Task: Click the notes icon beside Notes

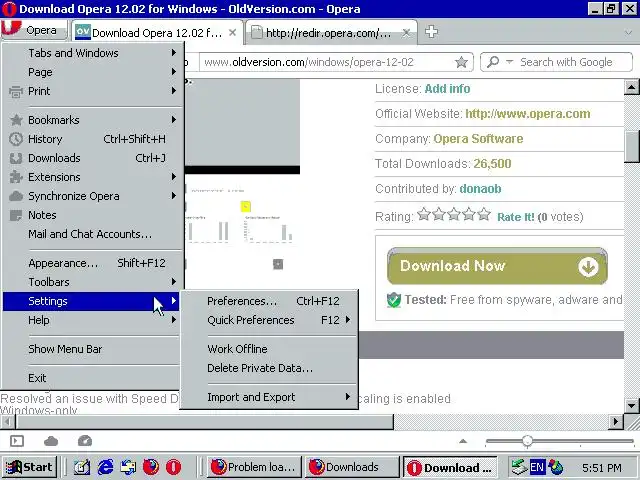Action: click(x=16, y=216)
